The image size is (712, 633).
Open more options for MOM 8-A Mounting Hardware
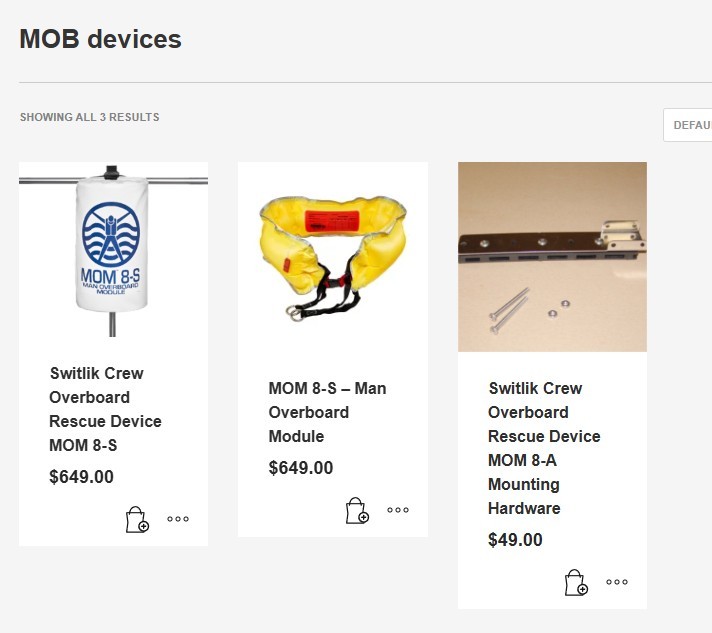(617, 582)
